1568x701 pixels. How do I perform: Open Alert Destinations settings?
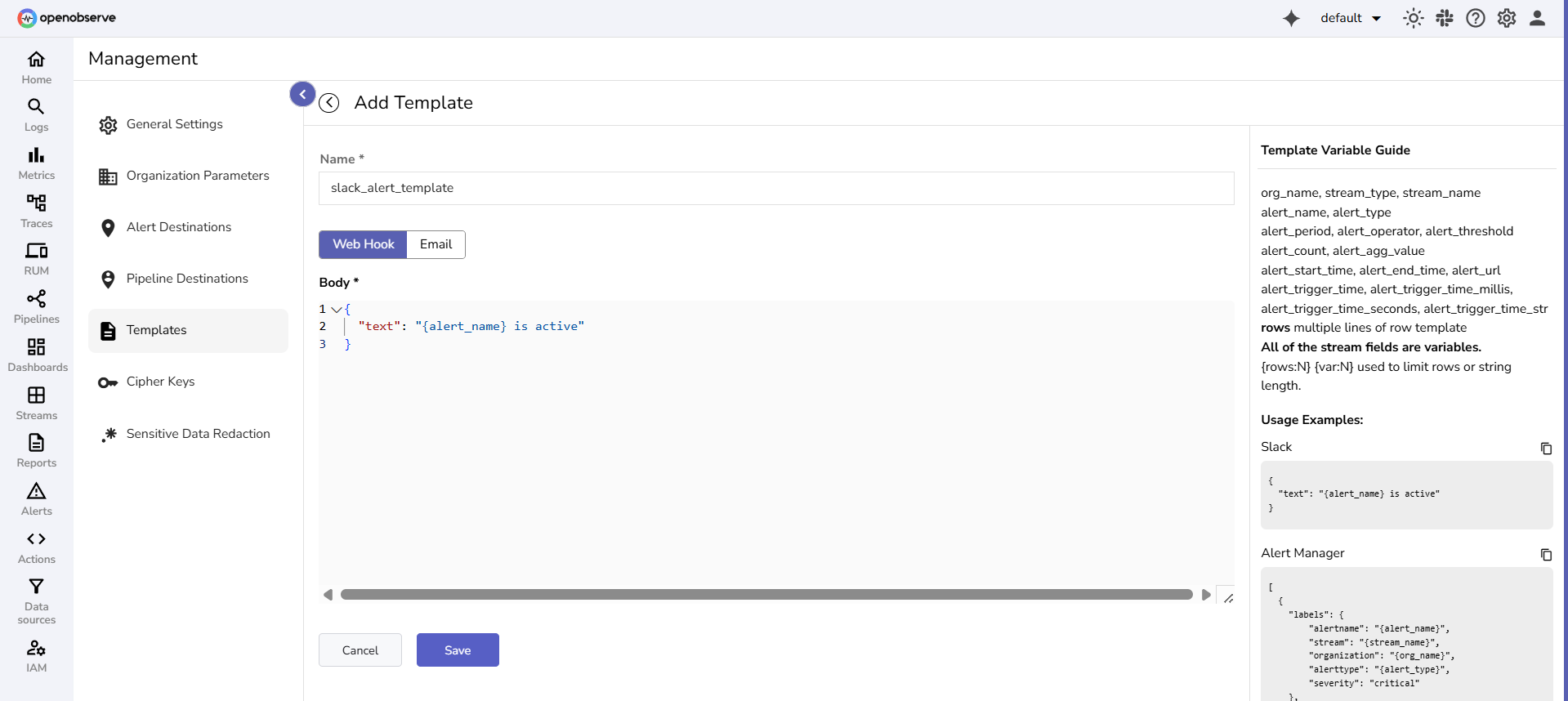pos(179,227)
